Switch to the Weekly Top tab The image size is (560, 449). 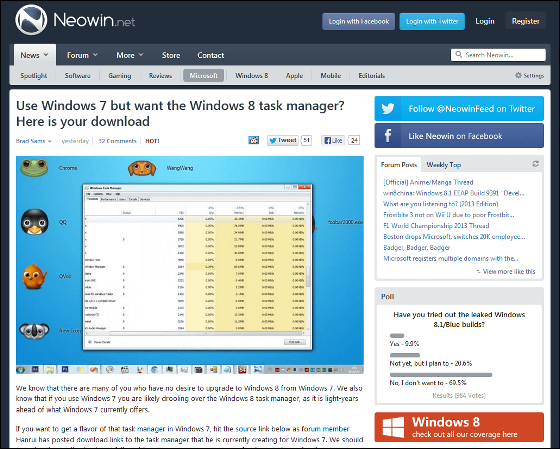point(444,165)
